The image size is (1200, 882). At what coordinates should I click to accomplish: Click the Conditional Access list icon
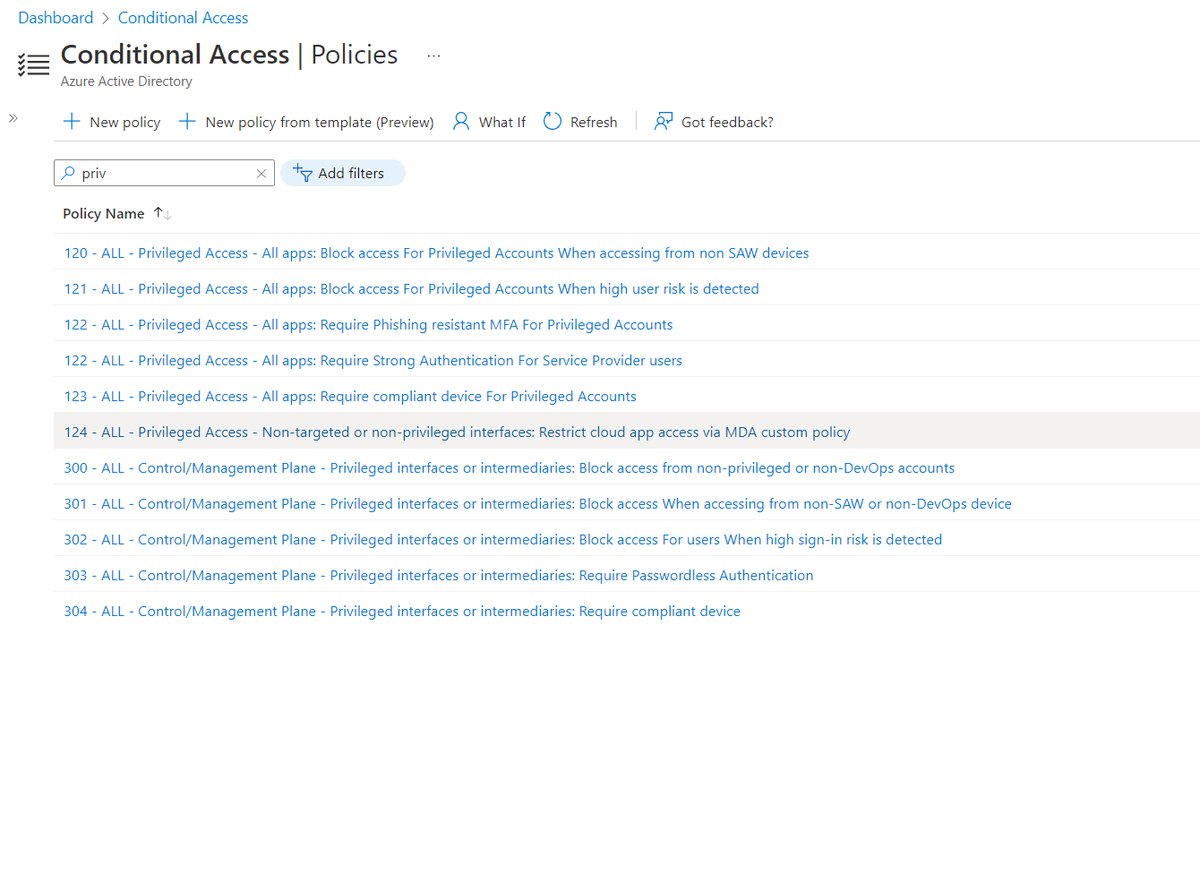tap(33, 64)
